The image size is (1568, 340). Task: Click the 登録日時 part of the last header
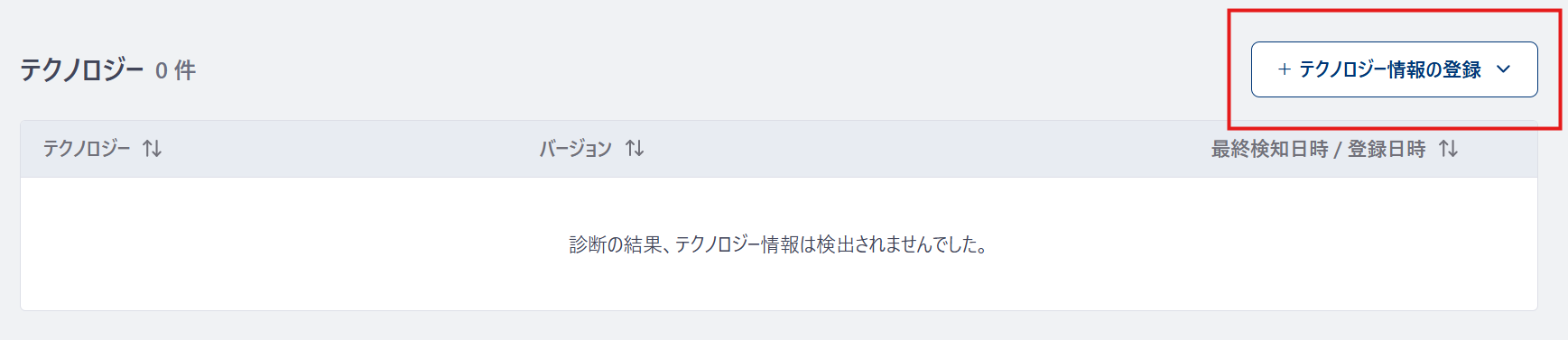click(1387, 149)
